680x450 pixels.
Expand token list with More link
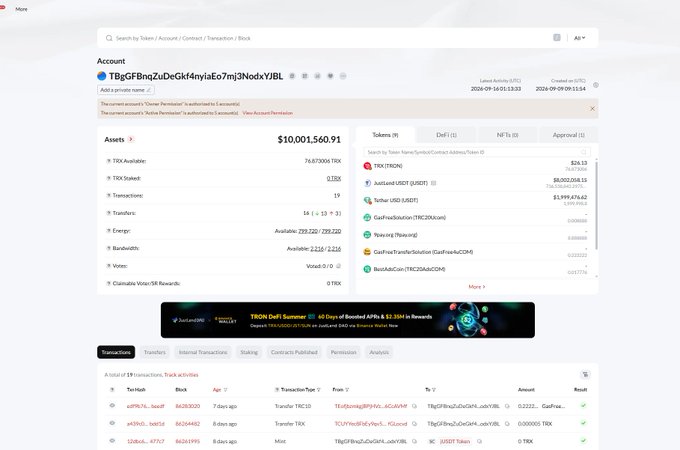click(477, 287)
